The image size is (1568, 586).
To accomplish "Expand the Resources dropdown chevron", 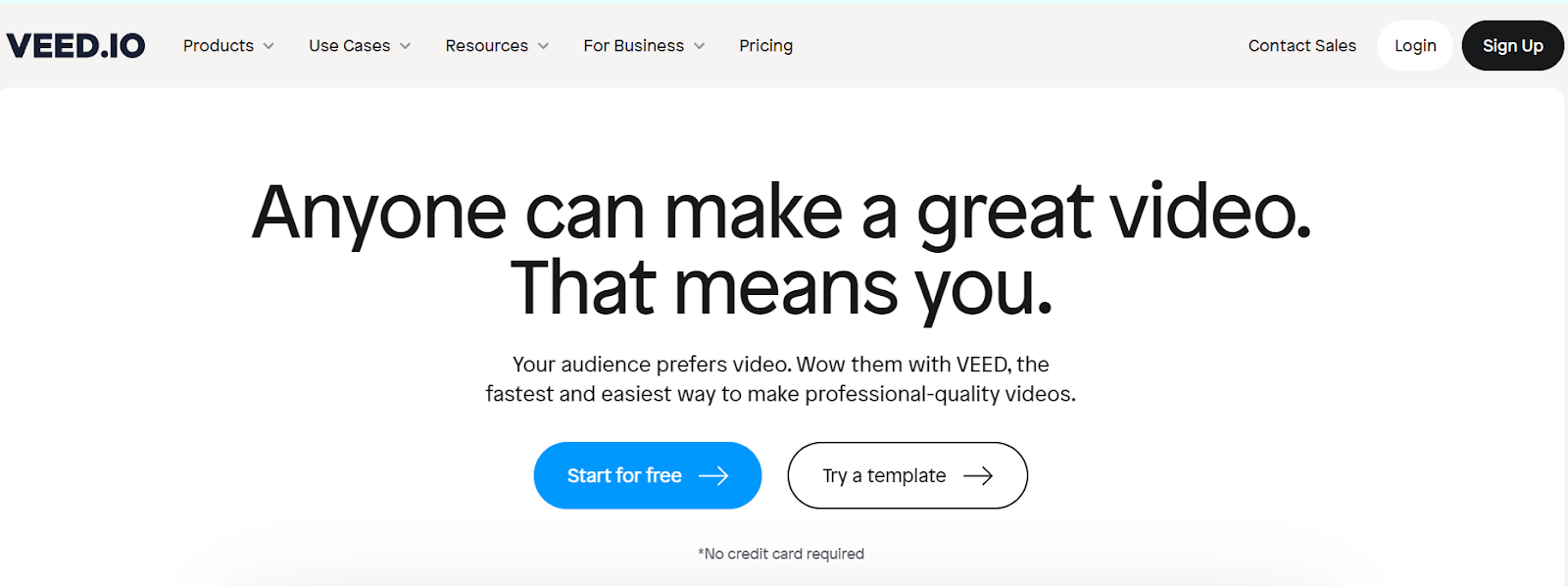I will (x=544, y=46).
